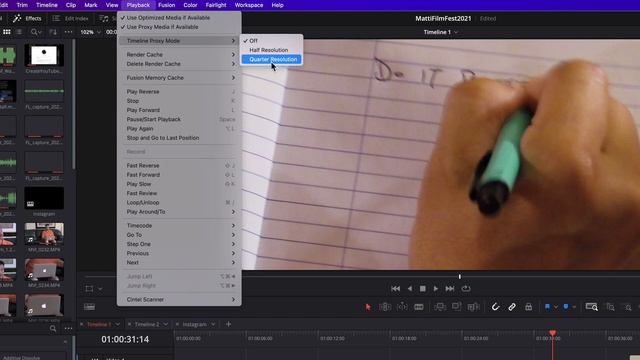Image resolution: width=640 pixels, height=360 pixels.
Task: Open the timeline view options icon
Action: pos(89,307)
